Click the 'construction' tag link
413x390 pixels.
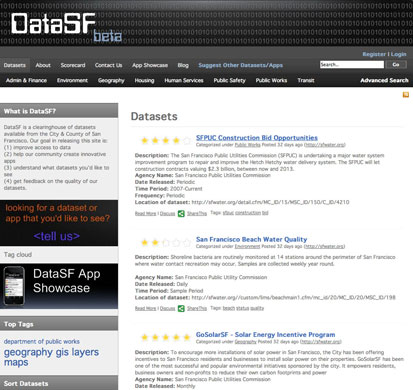point(248,213)
